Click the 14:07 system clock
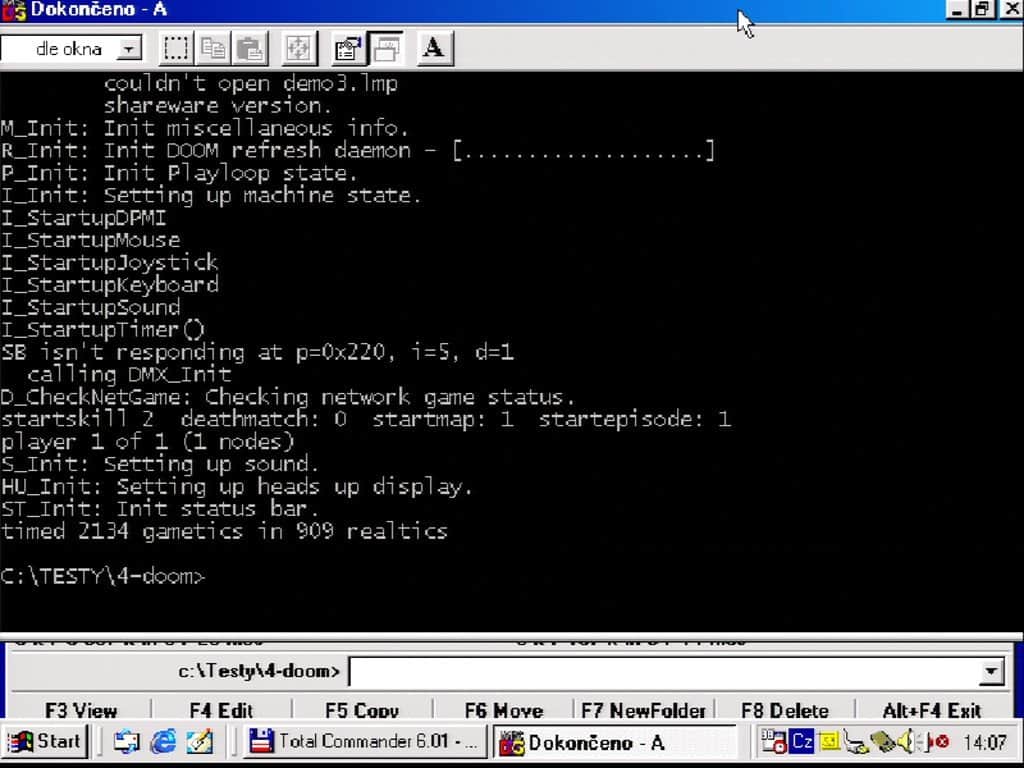The width and height of the screenshot is (1024, 768). (x=985, y=743)
